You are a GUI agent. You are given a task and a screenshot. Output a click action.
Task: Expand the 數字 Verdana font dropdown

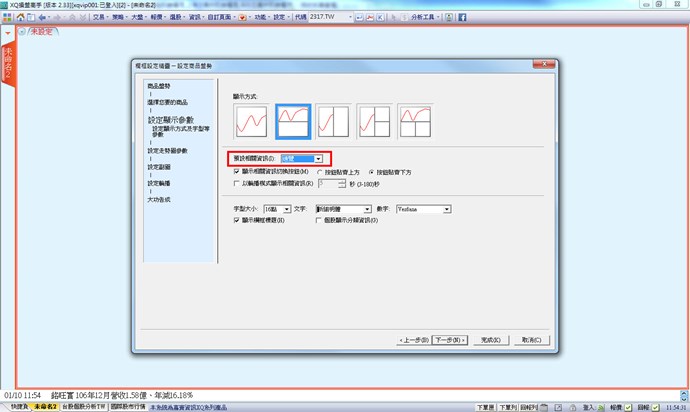pos(446,208)
